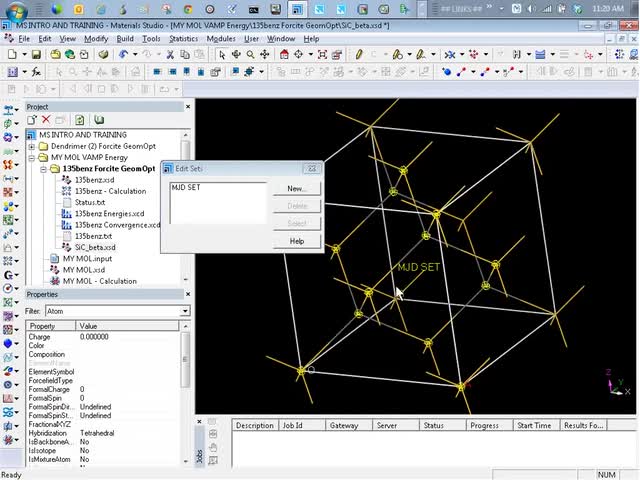Open the Modules menu
This screenshot has width=640, height=480.
(x=221, y=39)
